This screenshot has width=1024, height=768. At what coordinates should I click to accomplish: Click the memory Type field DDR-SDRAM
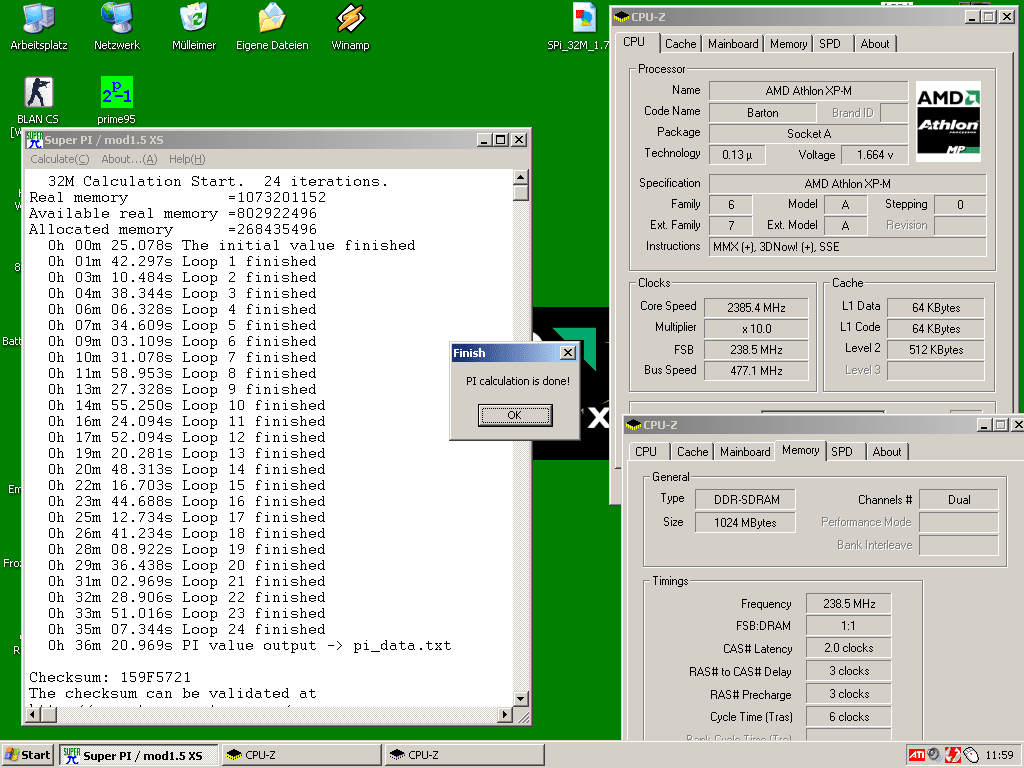coord(746,500)
